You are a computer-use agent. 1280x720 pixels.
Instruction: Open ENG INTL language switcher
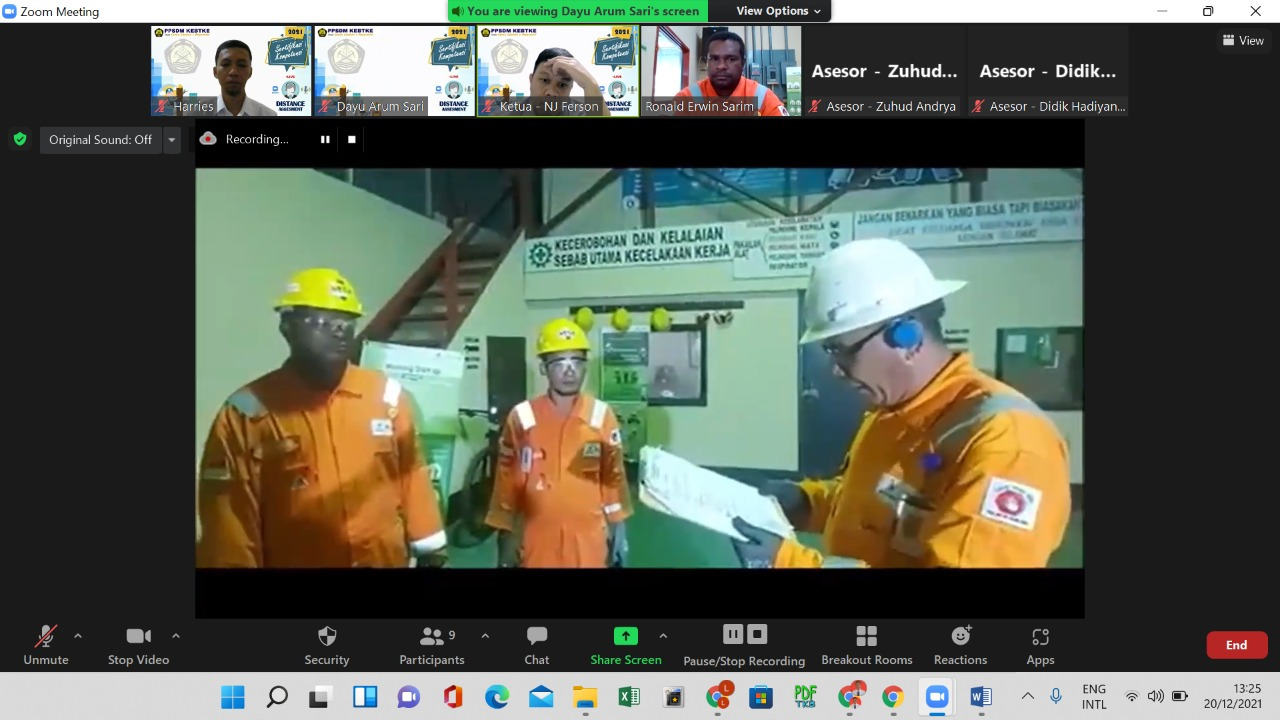tap(1094, 696)
